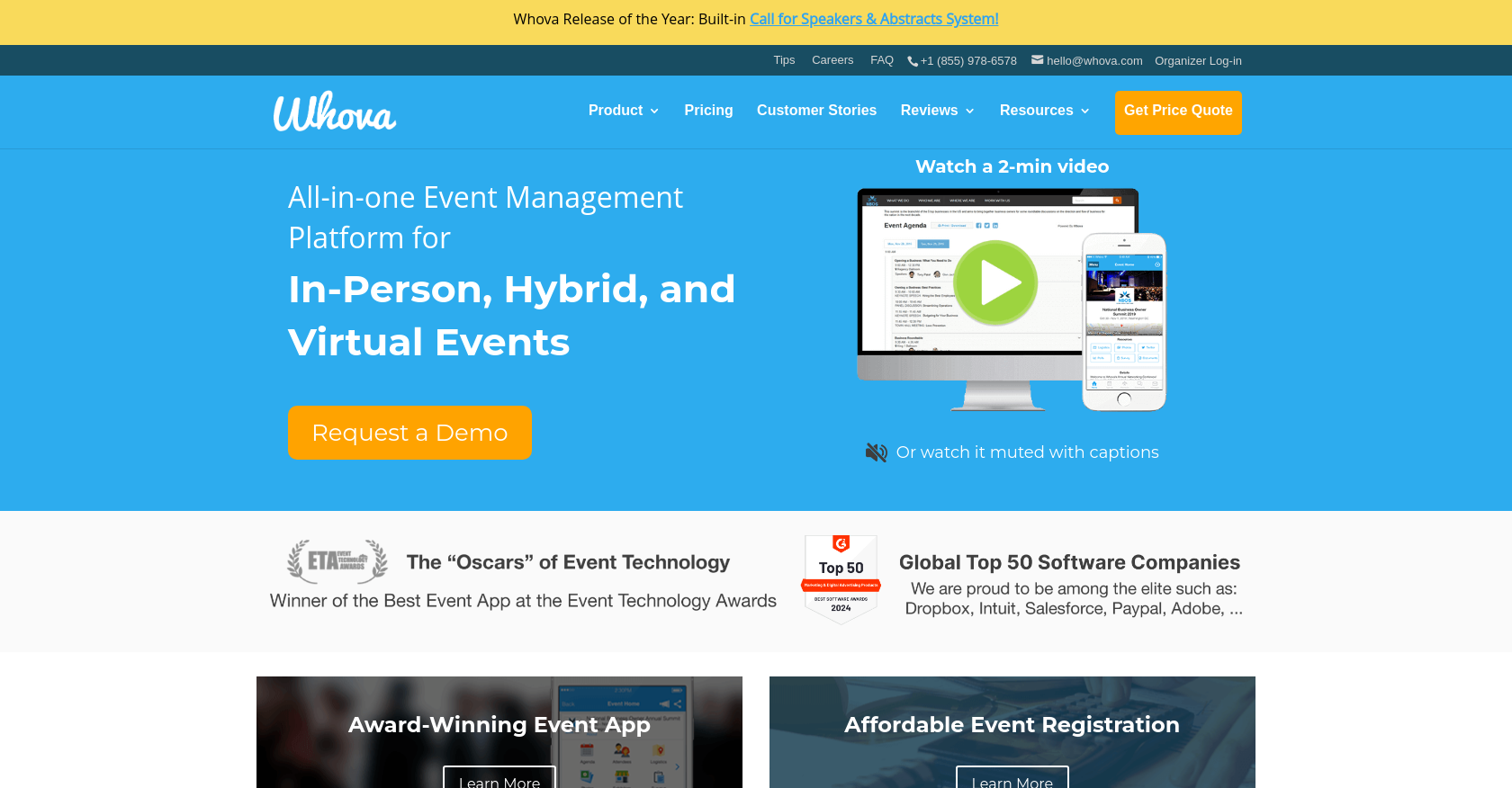Open the Pricing page
This screenshot has width=1512, height=788.
(x=708, y=111)
